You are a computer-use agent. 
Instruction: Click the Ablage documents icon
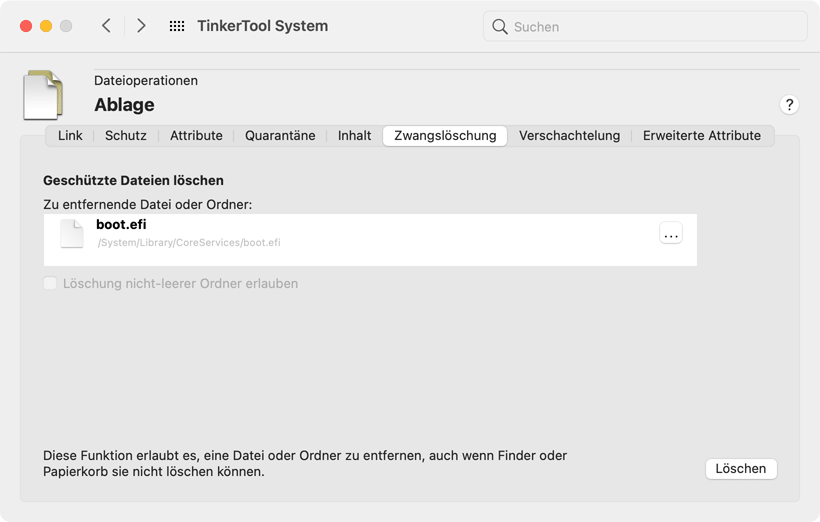[43, 95]
